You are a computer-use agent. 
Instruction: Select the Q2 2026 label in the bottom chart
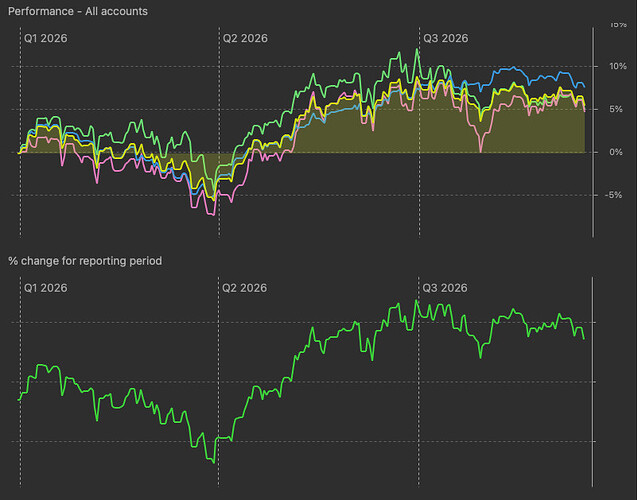pos(244,288)
